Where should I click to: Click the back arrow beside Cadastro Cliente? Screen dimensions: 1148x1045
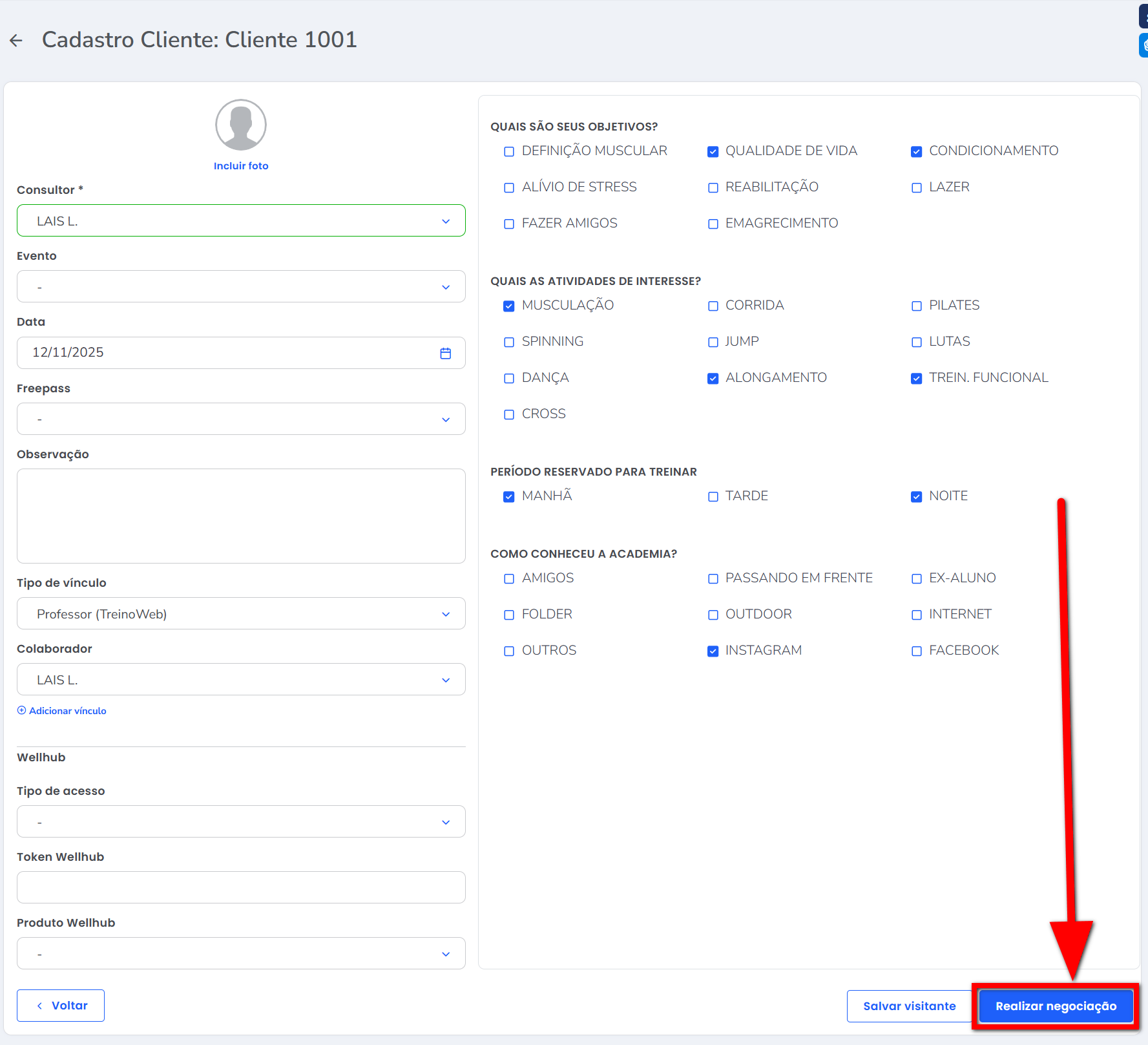[x=16, y=41]
